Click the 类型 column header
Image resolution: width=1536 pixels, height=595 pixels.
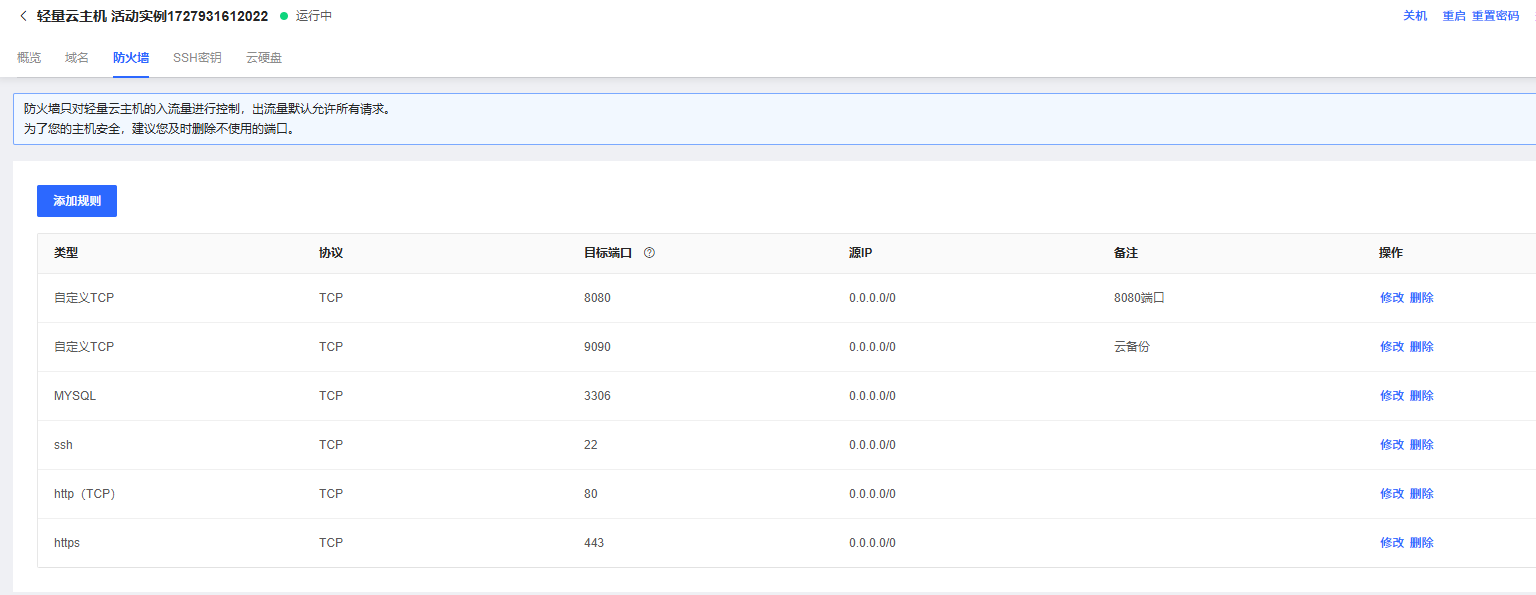click(66, 253)
